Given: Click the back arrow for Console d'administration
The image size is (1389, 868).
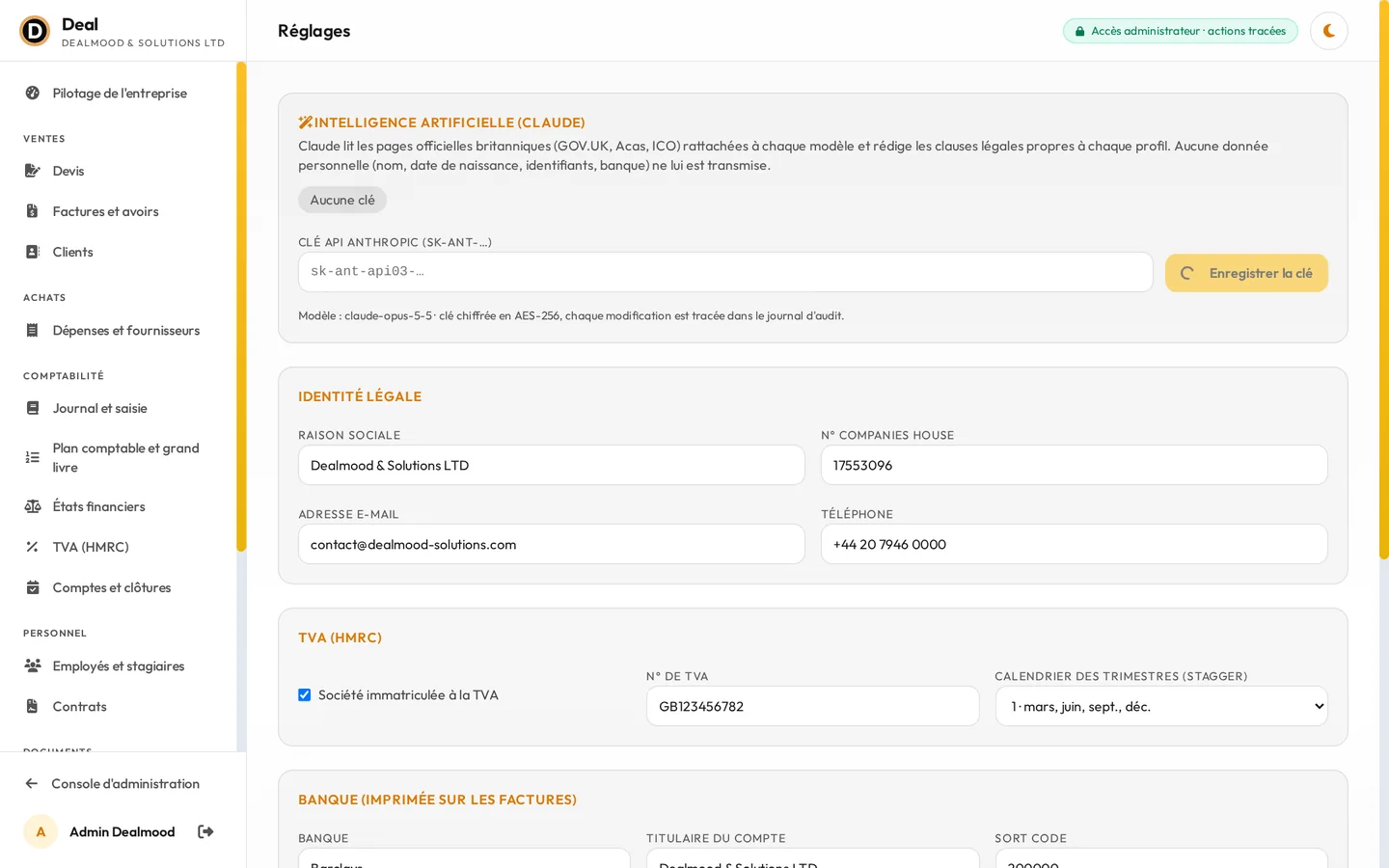Looking at the screenshot, I should [x=32, y=783].
